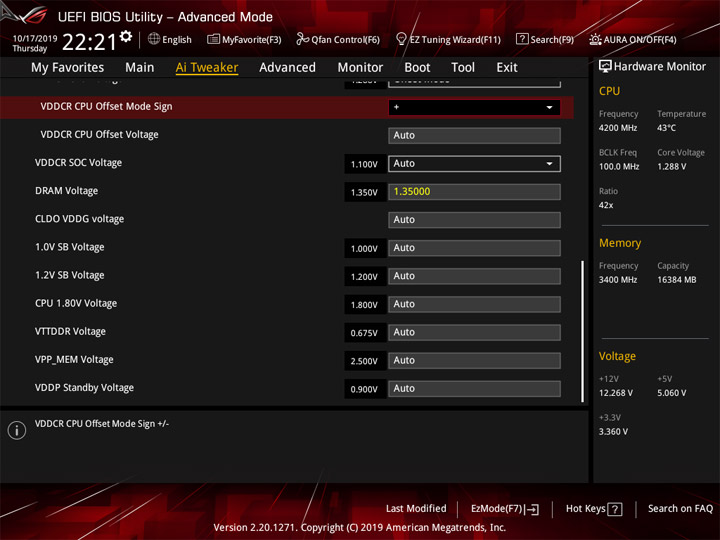Click the 0.675V VTTDDR current value
This screenshot has width=720, height=540.
365,333
